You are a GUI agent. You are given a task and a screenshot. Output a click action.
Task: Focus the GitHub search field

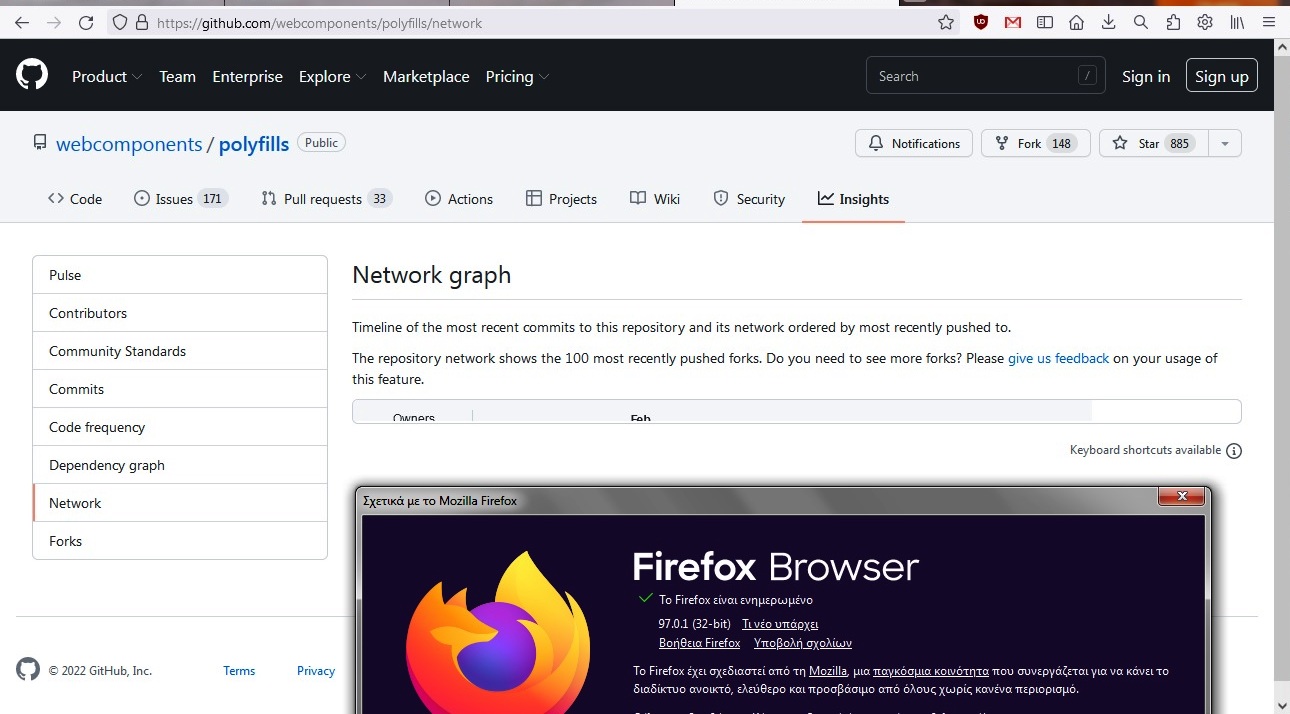(x=985, y=76)
